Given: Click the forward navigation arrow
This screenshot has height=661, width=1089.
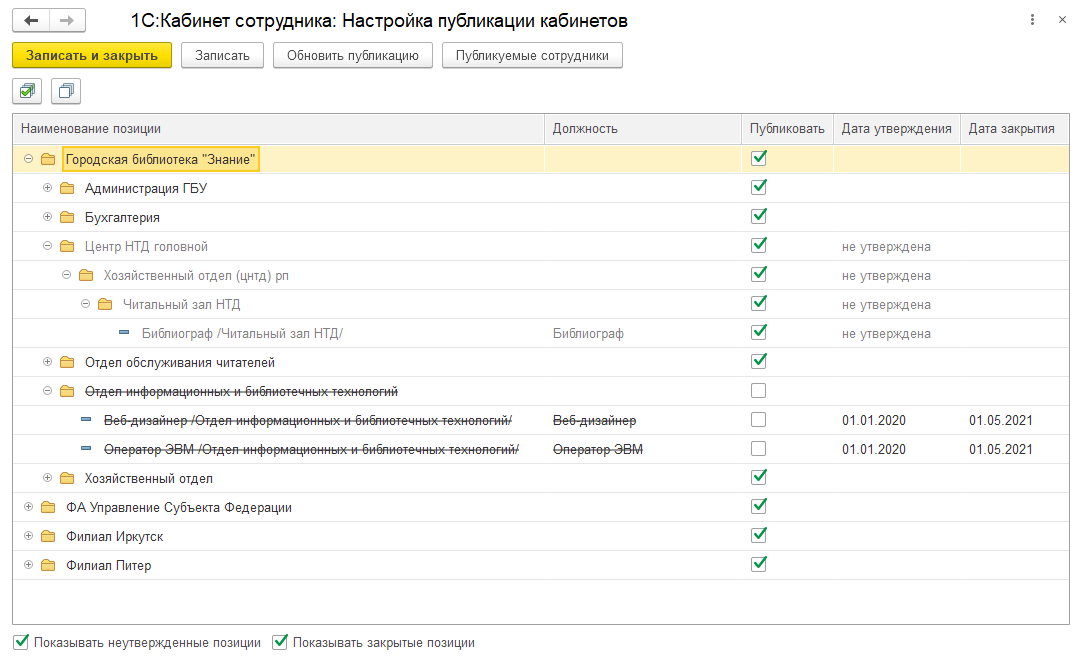Looking at the screenshot, I should pyautogui.click(x=67, y=21).
